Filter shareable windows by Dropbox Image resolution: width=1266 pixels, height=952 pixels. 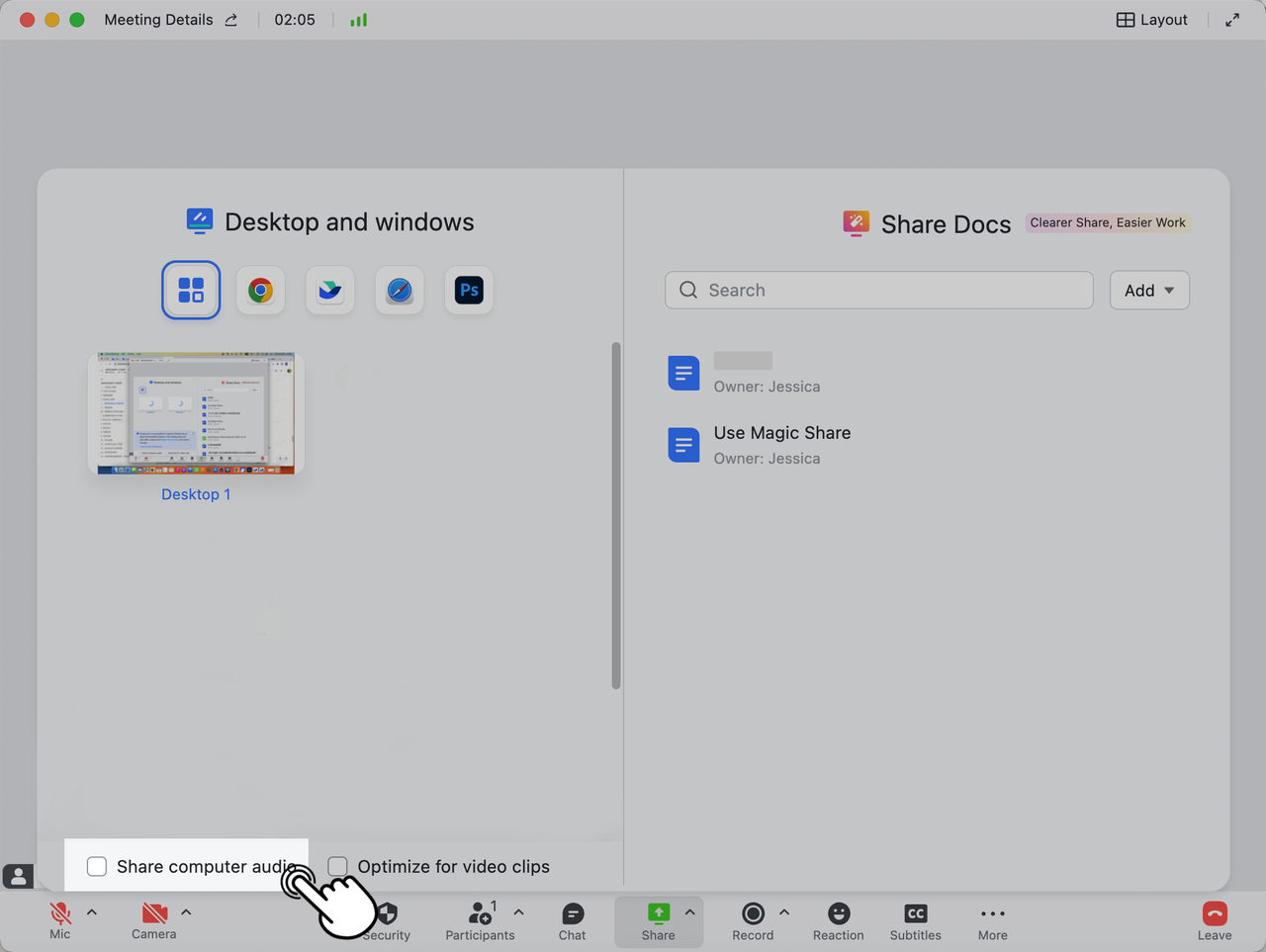point(329,290)
